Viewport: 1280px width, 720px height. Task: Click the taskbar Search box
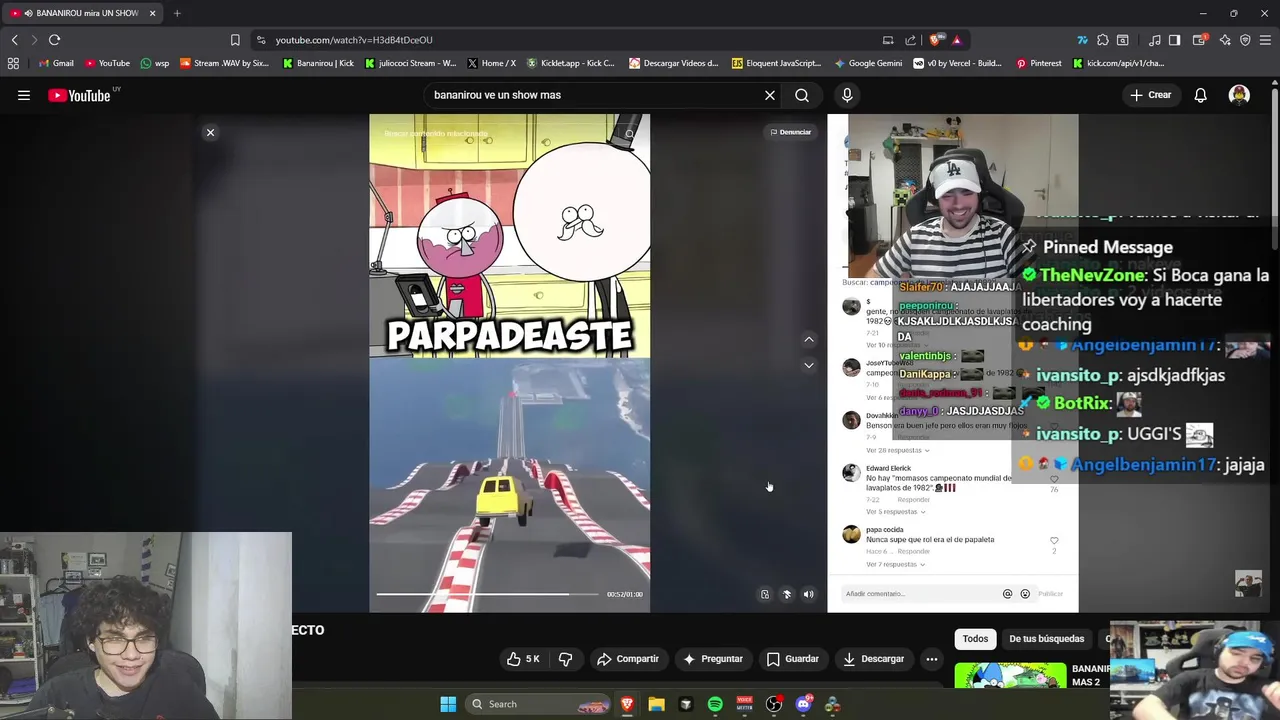(539, 704)
